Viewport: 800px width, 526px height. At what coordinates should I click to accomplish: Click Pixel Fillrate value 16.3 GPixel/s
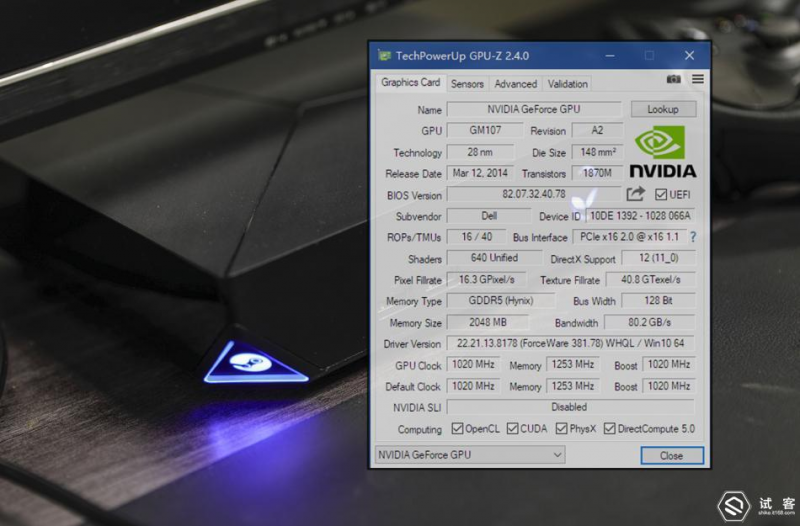pyautogui.click(x=487, y=280)
